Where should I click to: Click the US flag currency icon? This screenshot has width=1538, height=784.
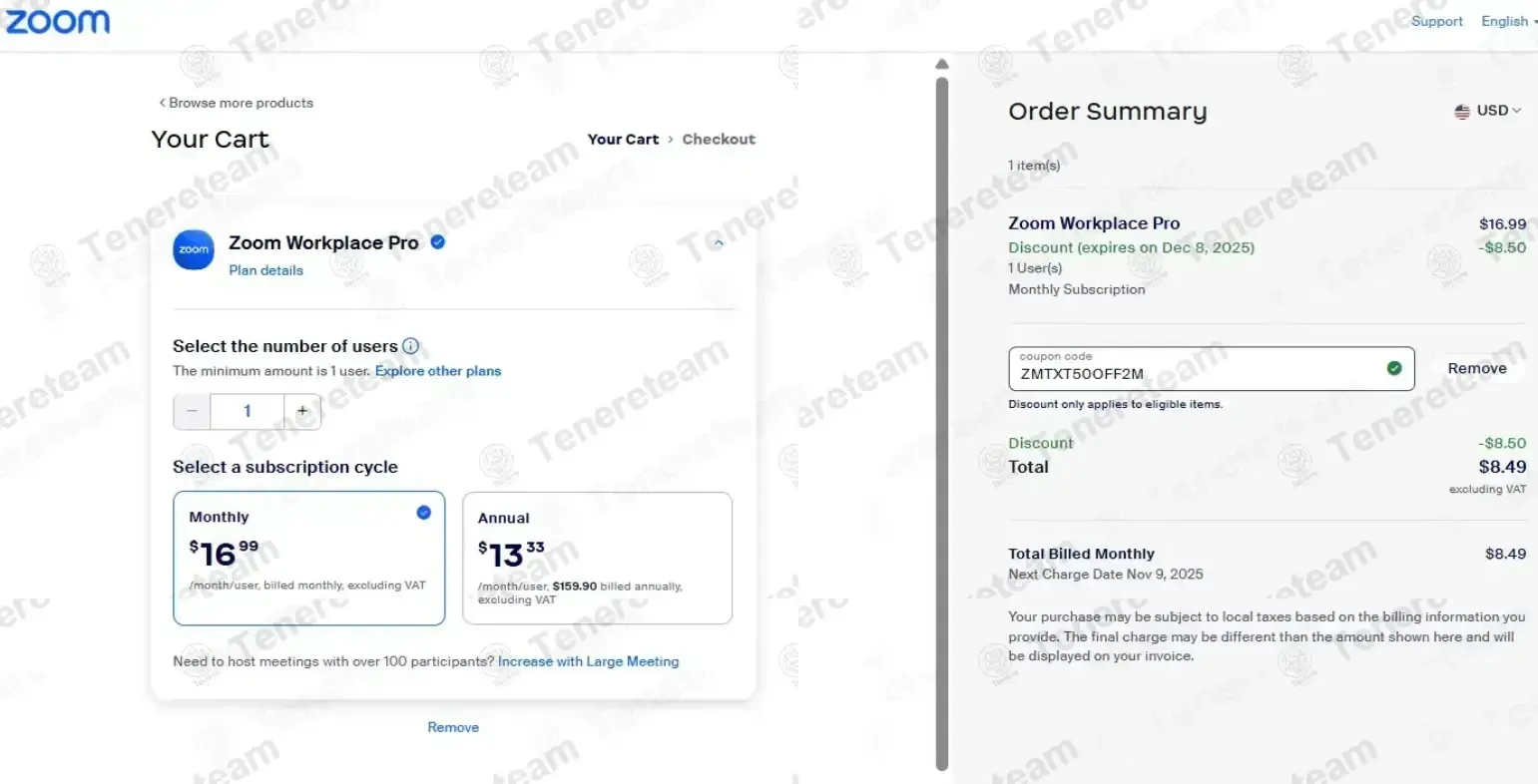click(x=1462, y=111)
